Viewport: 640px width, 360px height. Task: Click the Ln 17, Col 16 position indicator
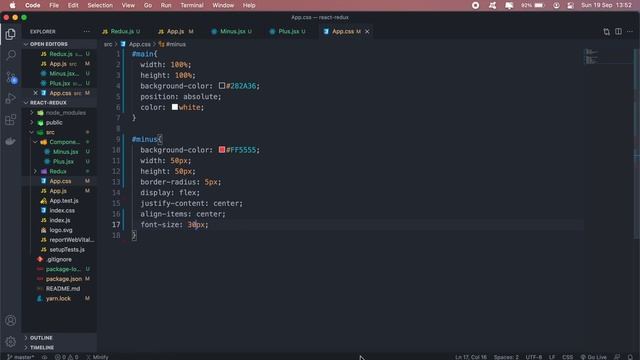[471, 357]
